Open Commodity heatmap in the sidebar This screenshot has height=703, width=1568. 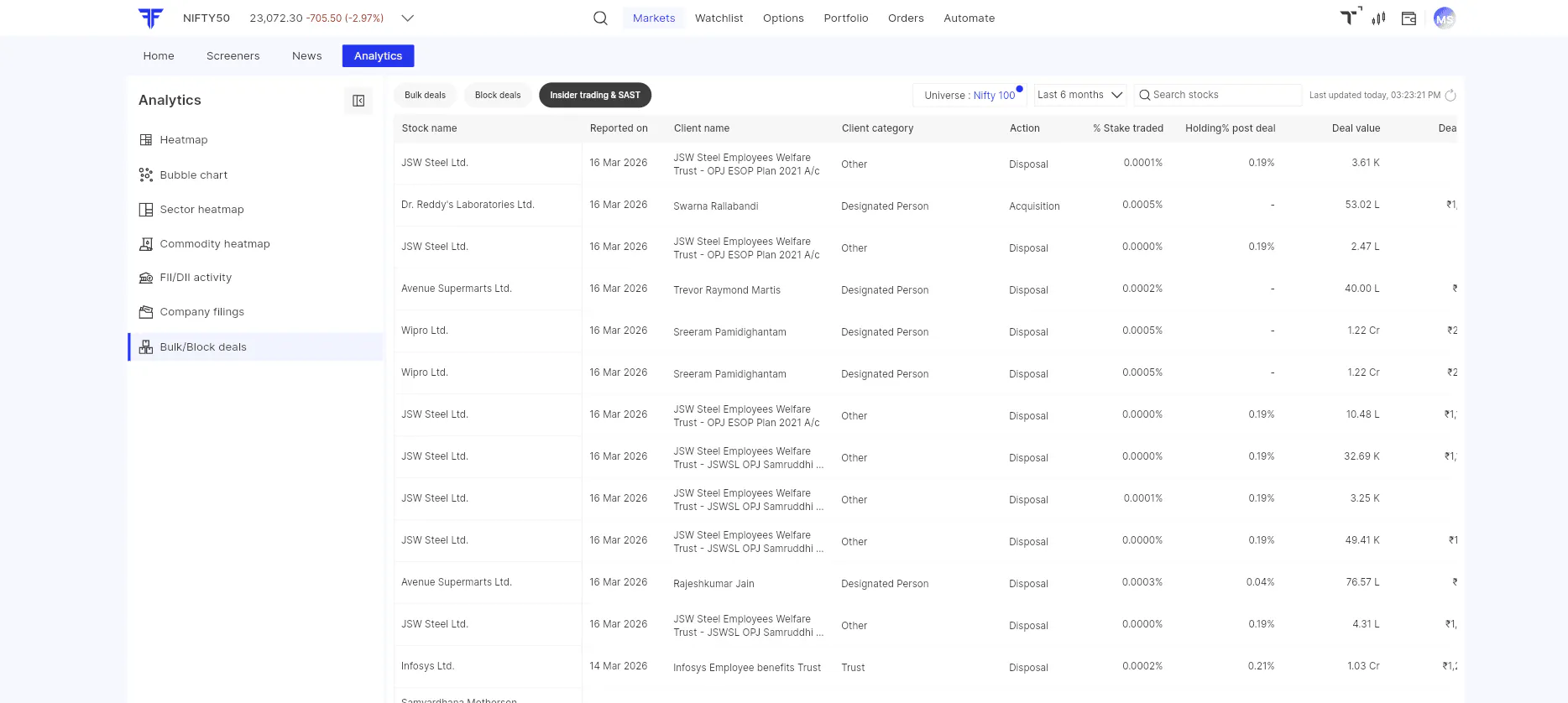point(256,244)
